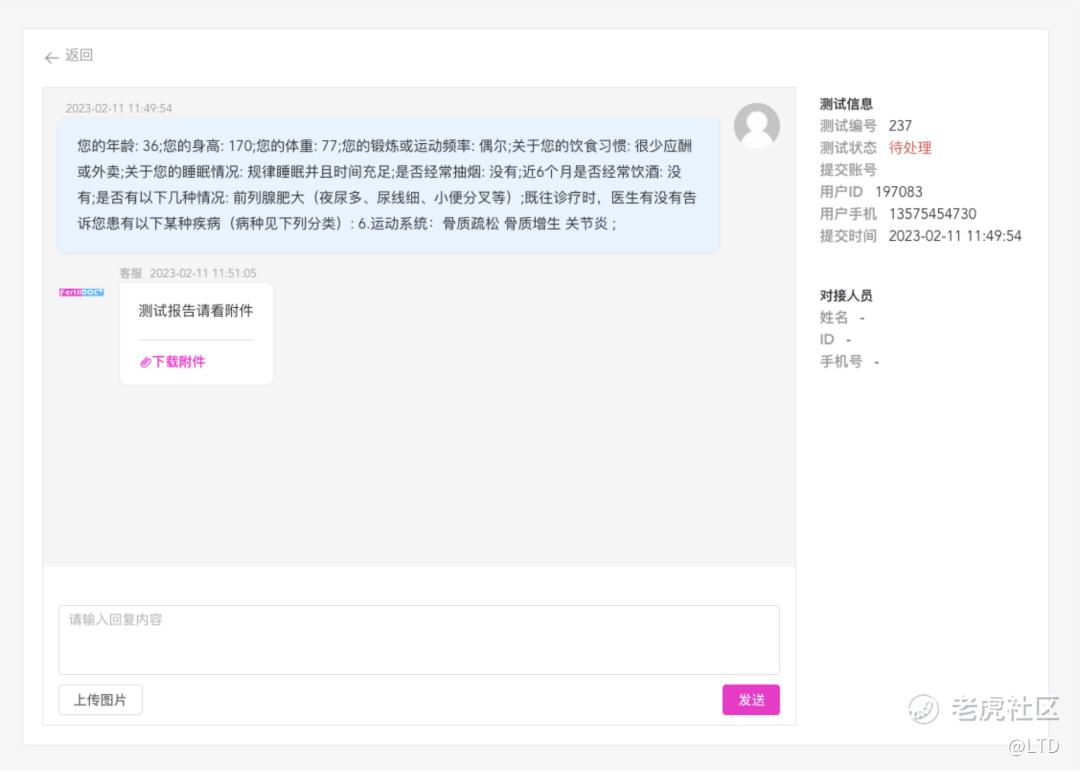Click the 姓名 field label
Image resolution: width=1080 pixels, height=771 pixels.
(833, 318)
